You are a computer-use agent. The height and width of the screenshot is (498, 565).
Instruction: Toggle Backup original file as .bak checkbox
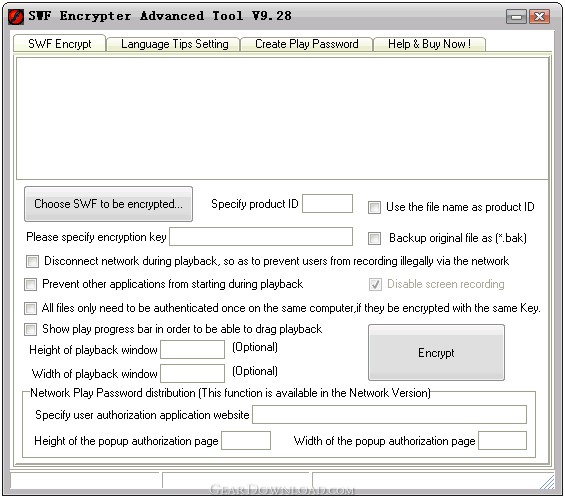click(x=374, y=238)
